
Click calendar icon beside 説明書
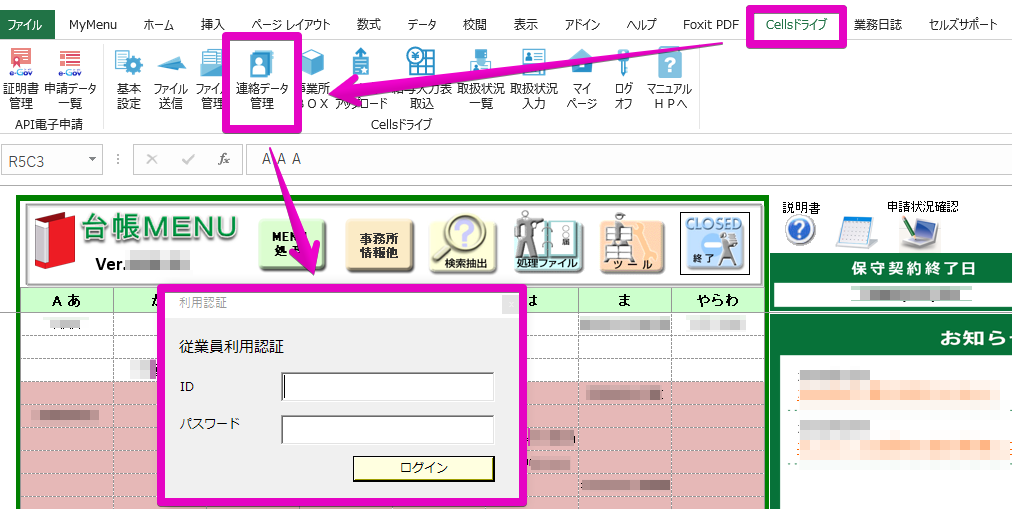857,232
